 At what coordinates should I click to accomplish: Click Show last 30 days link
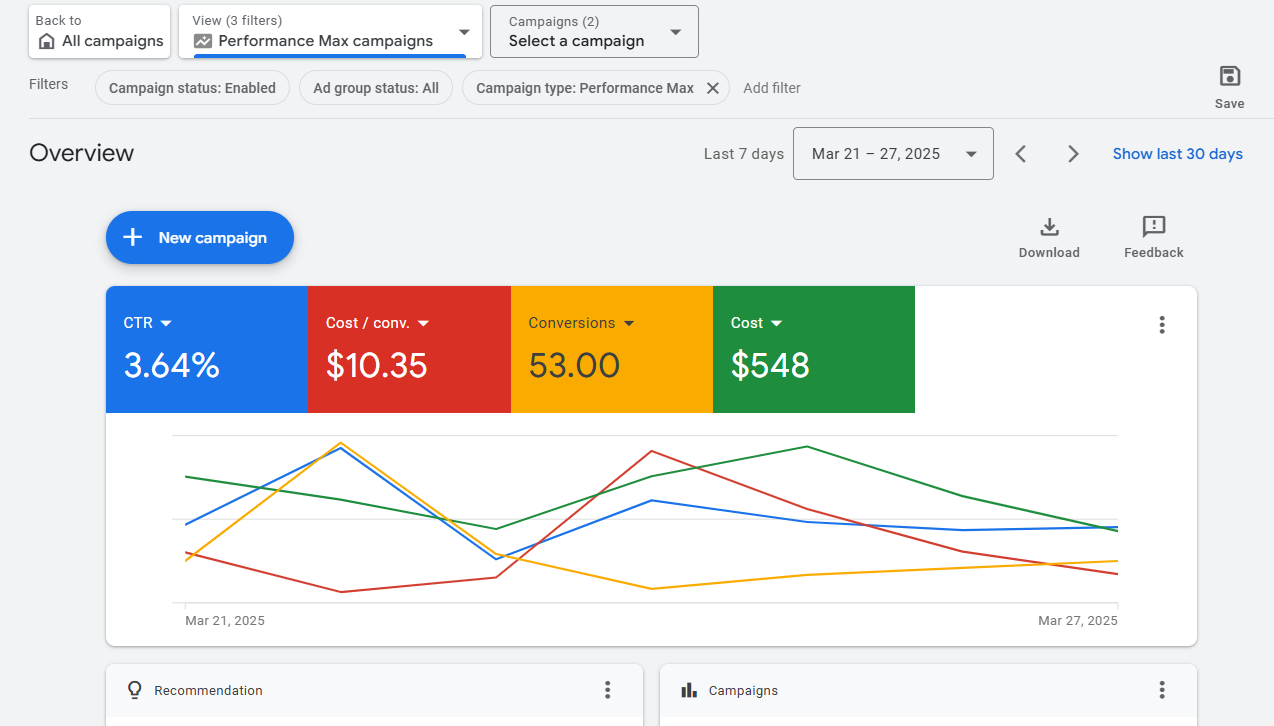point(1177,154)
